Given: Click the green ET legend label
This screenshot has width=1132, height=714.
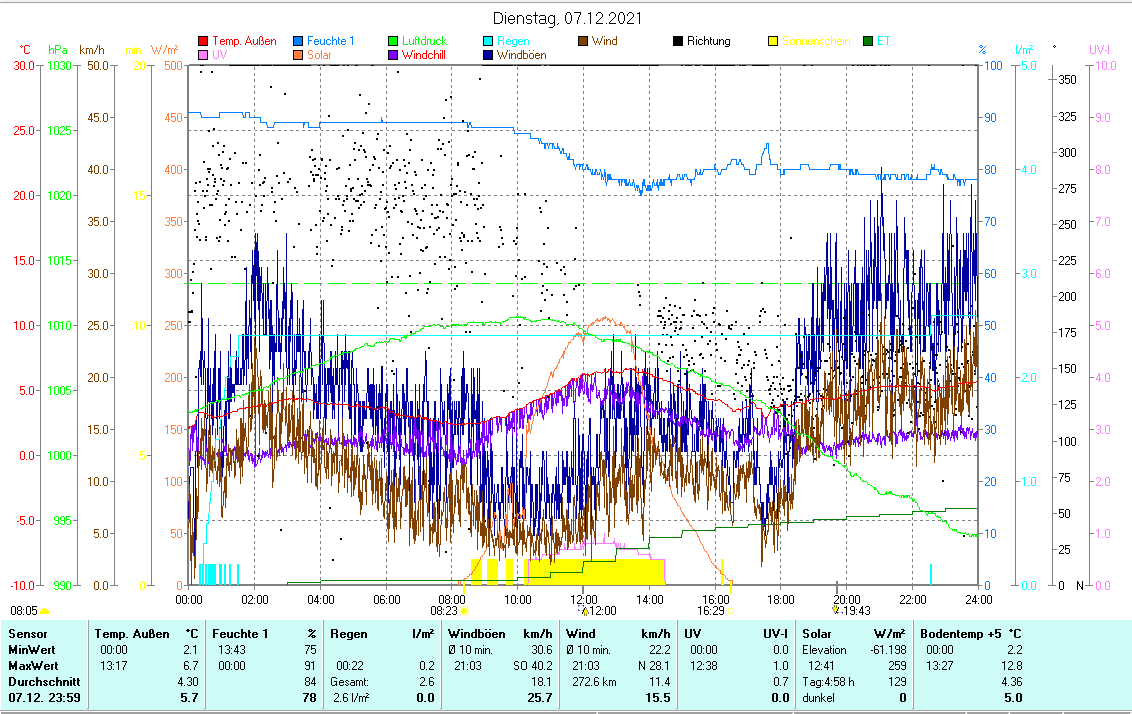Looking at the screenshot, I should (883, 42).
